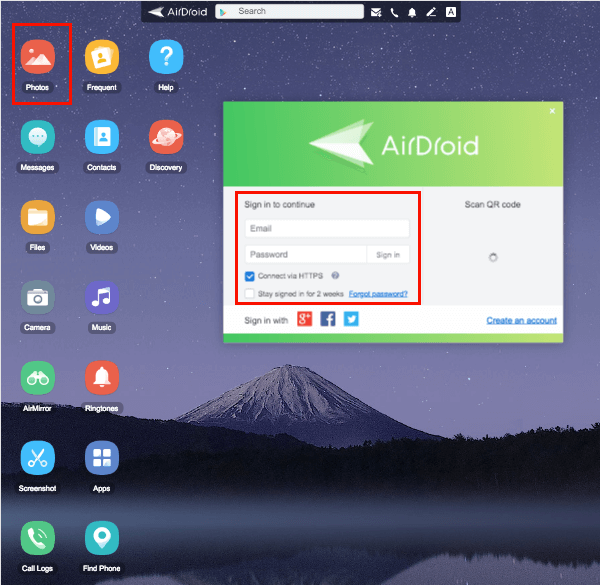600x585 pixels.
Task: Open the Screenshot tool icon
Action: (x=38, y=458)
